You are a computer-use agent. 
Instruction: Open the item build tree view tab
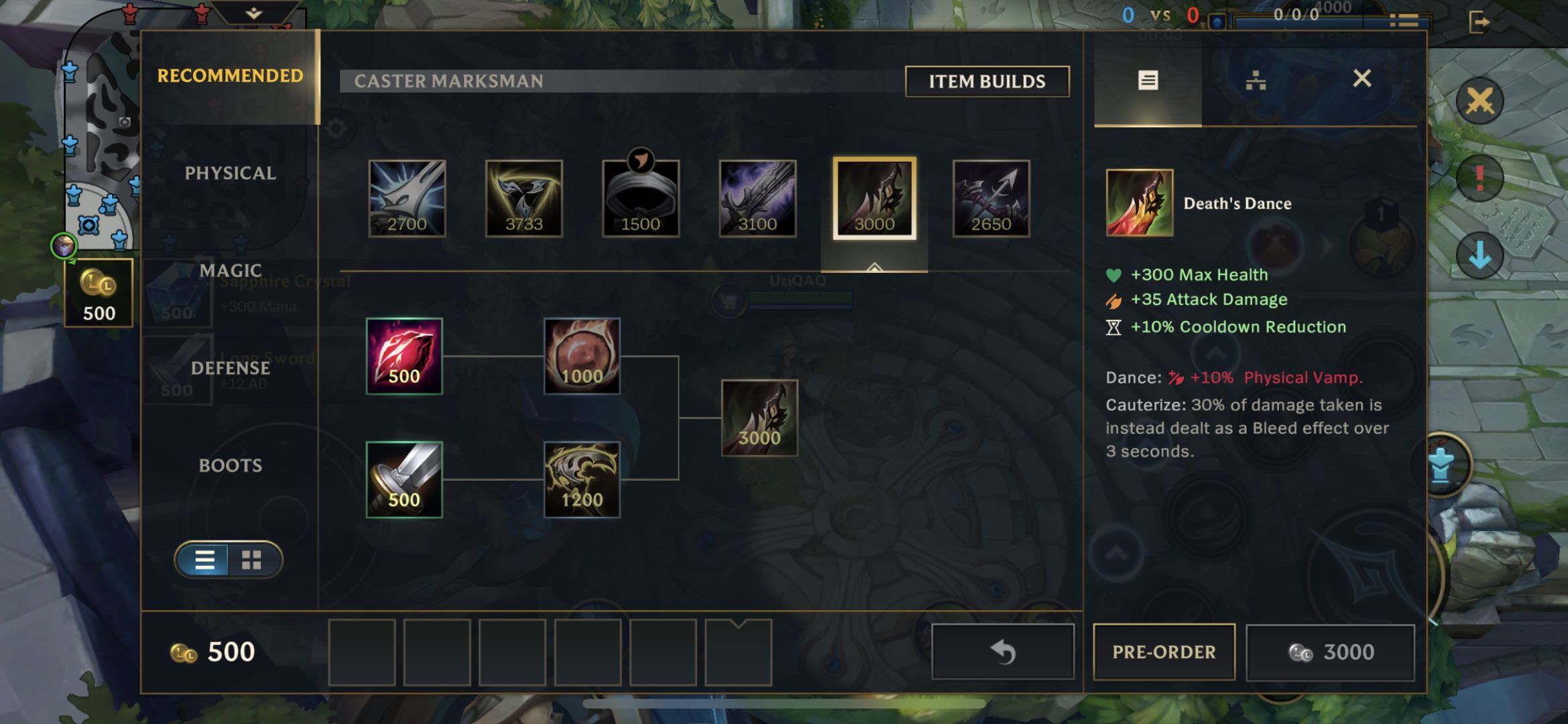pos(1256,80)
